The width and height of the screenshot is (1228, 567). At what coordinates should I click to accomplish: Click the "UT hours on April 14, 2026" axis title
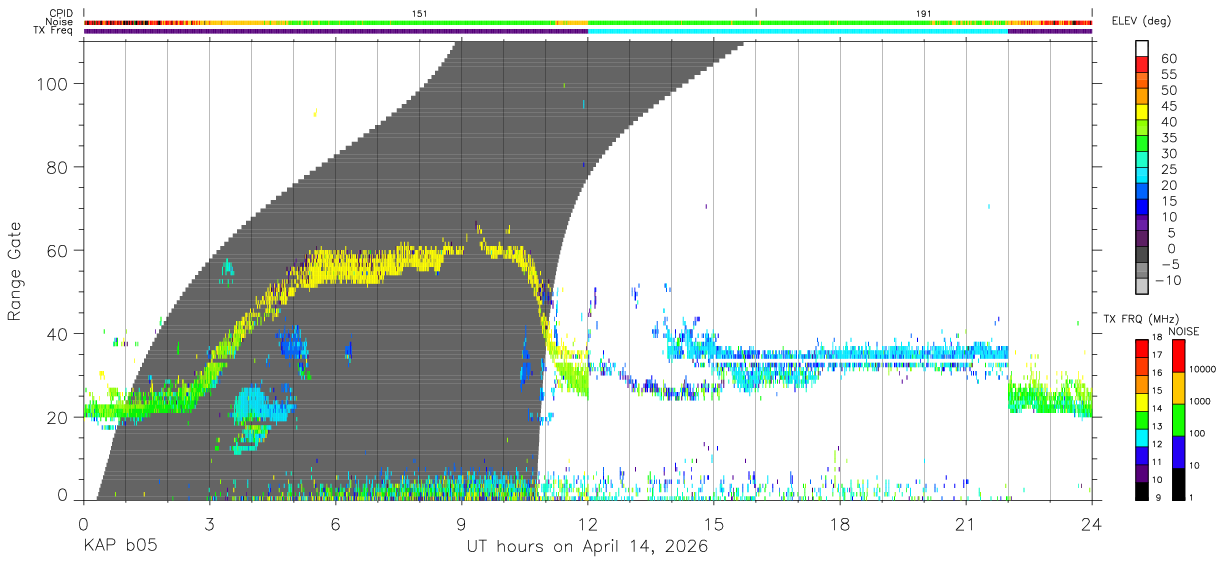587,547
